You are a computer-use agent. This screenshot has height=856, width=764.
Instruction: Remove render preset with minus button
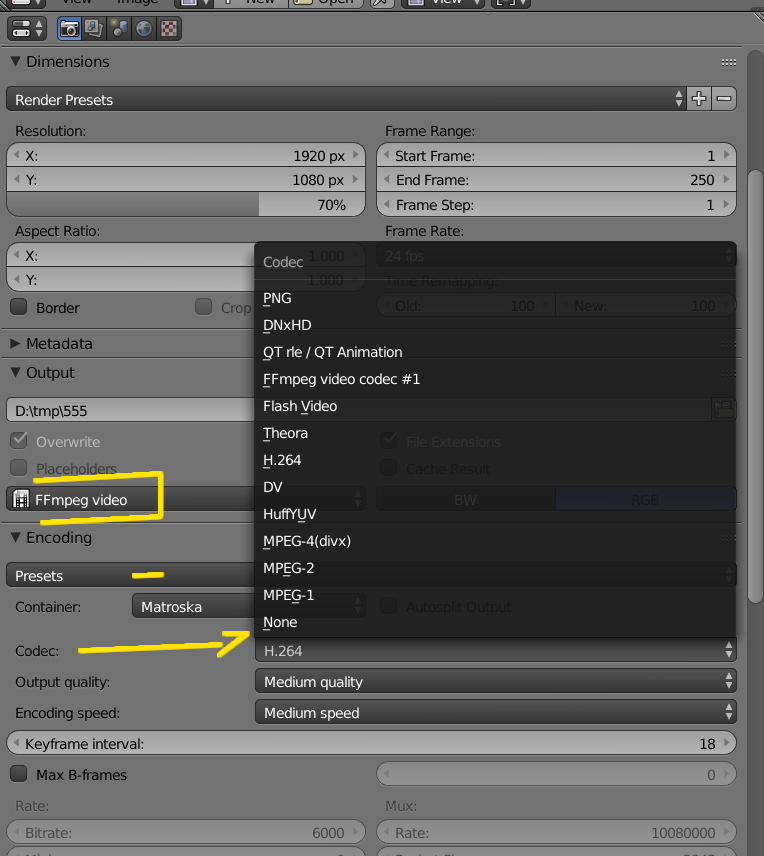724,99
